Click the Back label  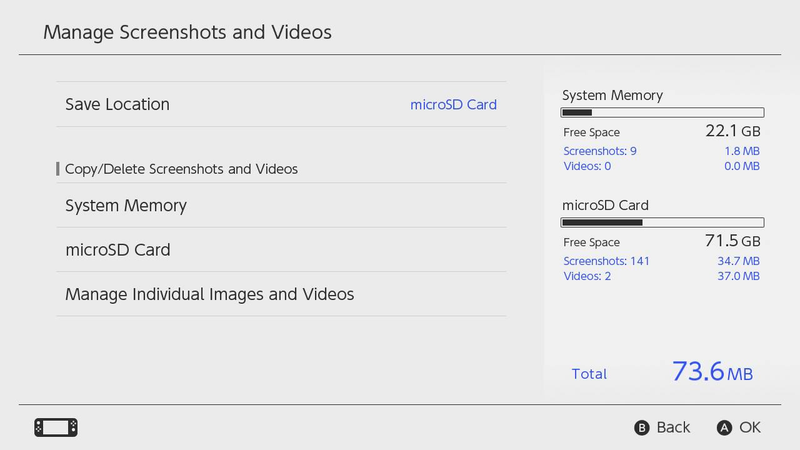pyautogui.click(x=673, y=428)
